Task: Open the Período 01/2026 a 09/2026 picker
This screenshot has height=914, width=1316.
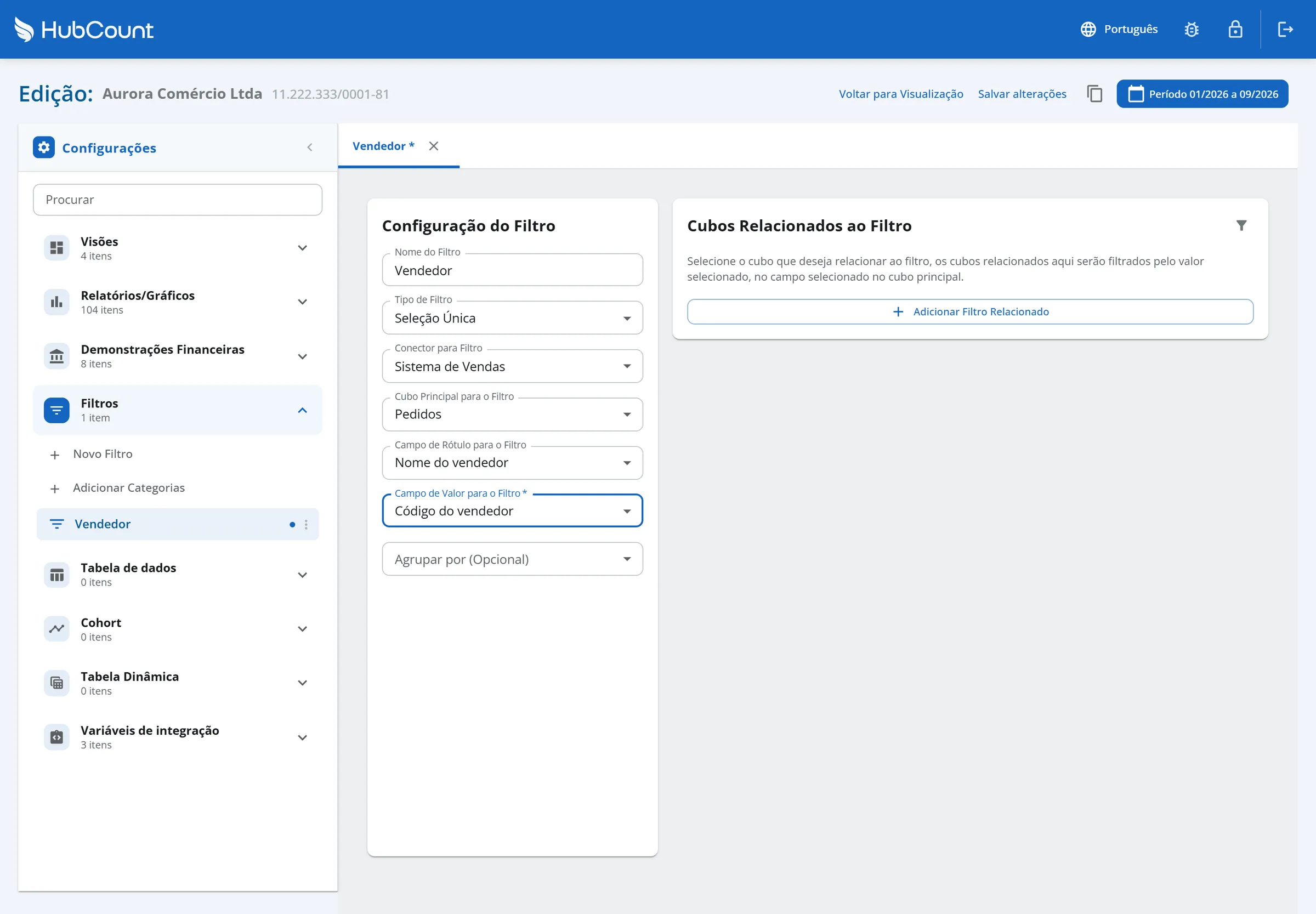Action: 1202,94
